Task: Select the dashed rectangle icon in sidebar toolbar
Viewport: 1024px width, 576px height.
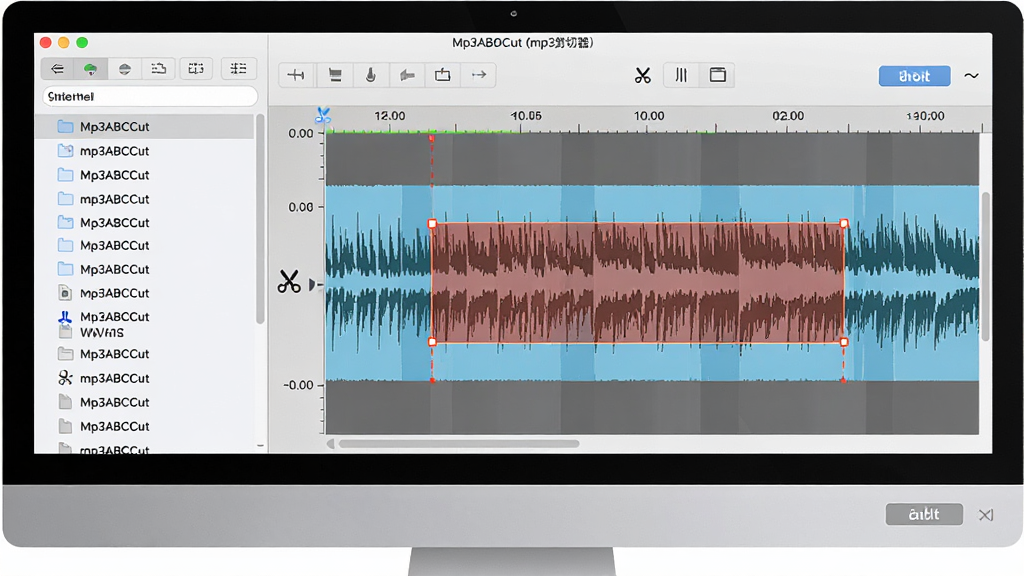Action: [x=196, y=69]
